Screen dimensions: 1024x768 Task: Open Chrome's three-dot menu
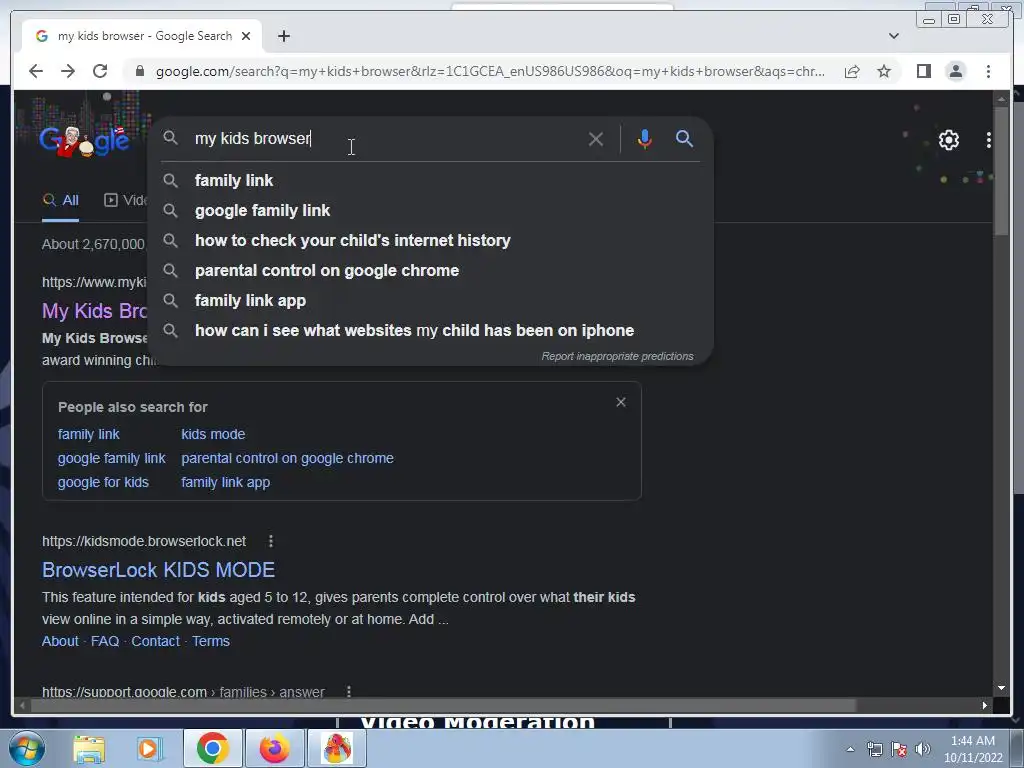tap(988, 71)
